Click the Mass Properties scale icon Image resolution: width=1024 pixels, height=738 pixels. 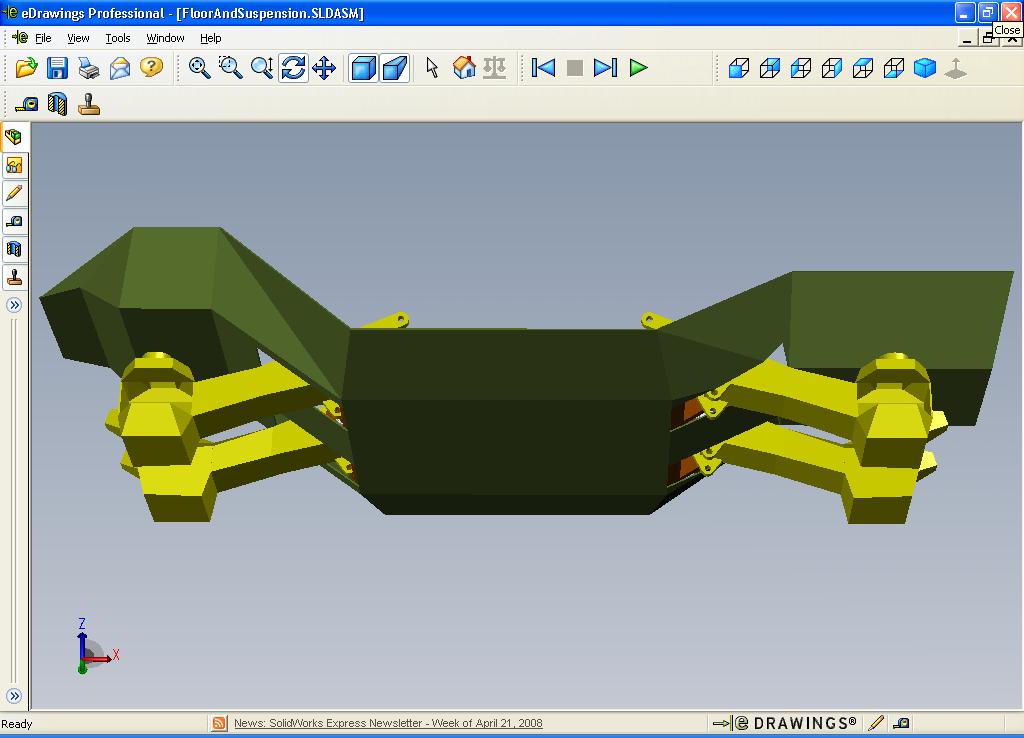click(494, 68)
